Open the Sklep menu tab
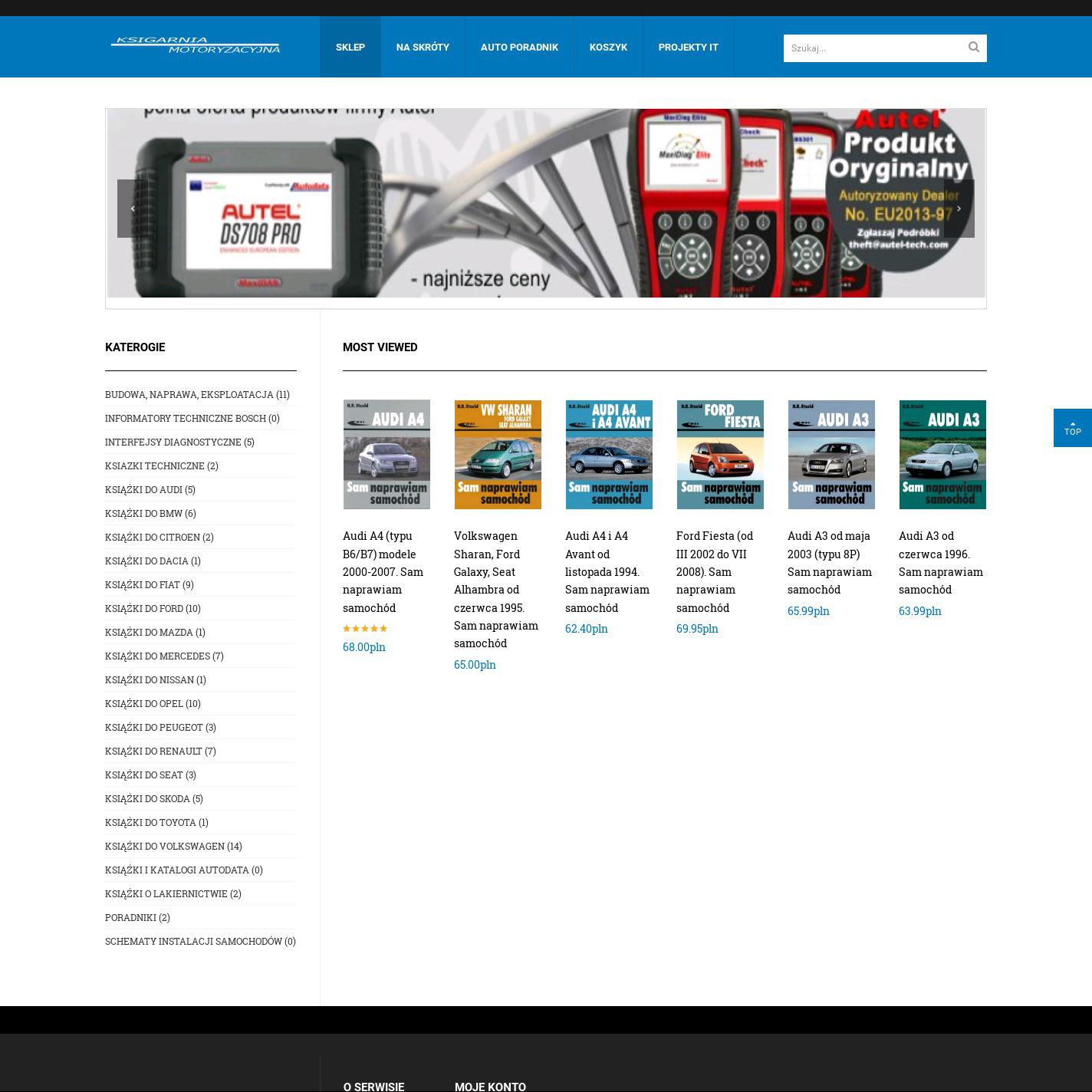The height and width of the screenshot is (1092, 1092). pyautogui.click(x=350, y=48)
